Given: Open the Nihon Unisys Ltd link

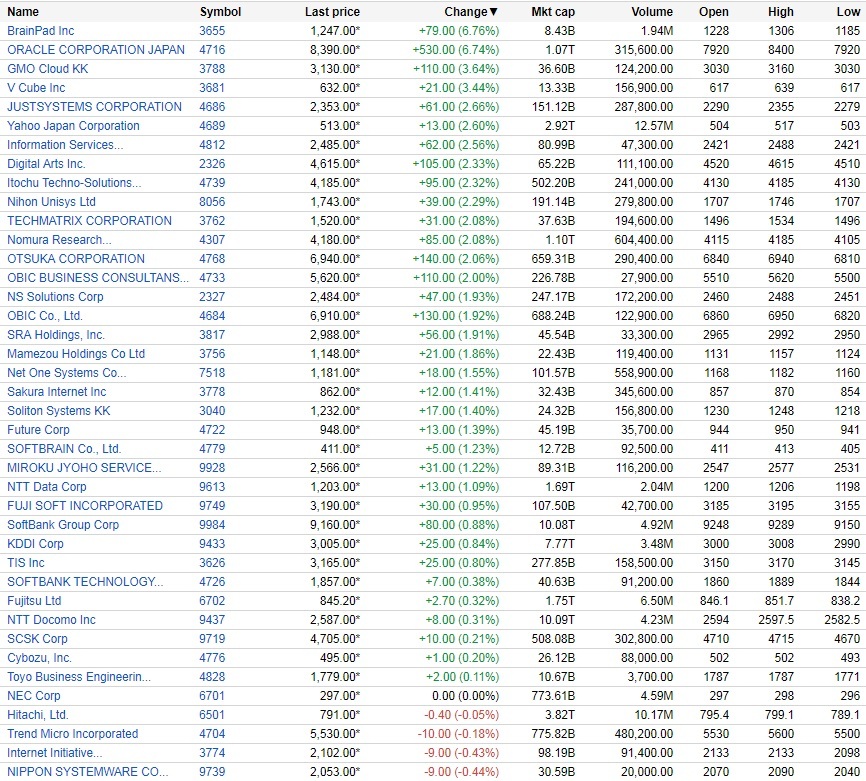Looking at the screenshot, I should 51,202.
